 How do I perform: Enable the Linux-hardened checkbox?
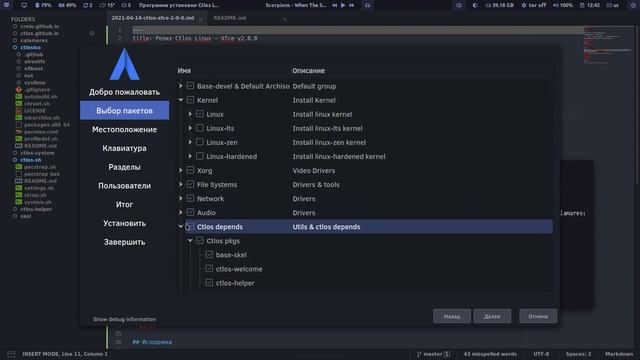coord(200,156)
